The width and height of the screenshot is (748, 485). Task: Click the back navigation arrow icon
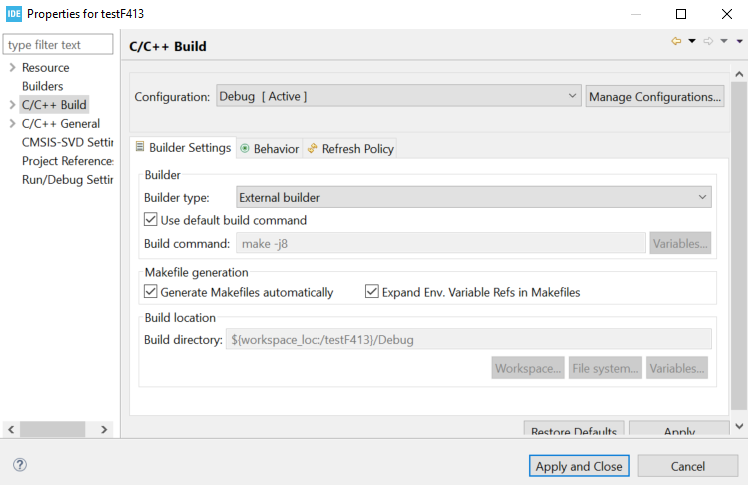click(x=676, y=41)
